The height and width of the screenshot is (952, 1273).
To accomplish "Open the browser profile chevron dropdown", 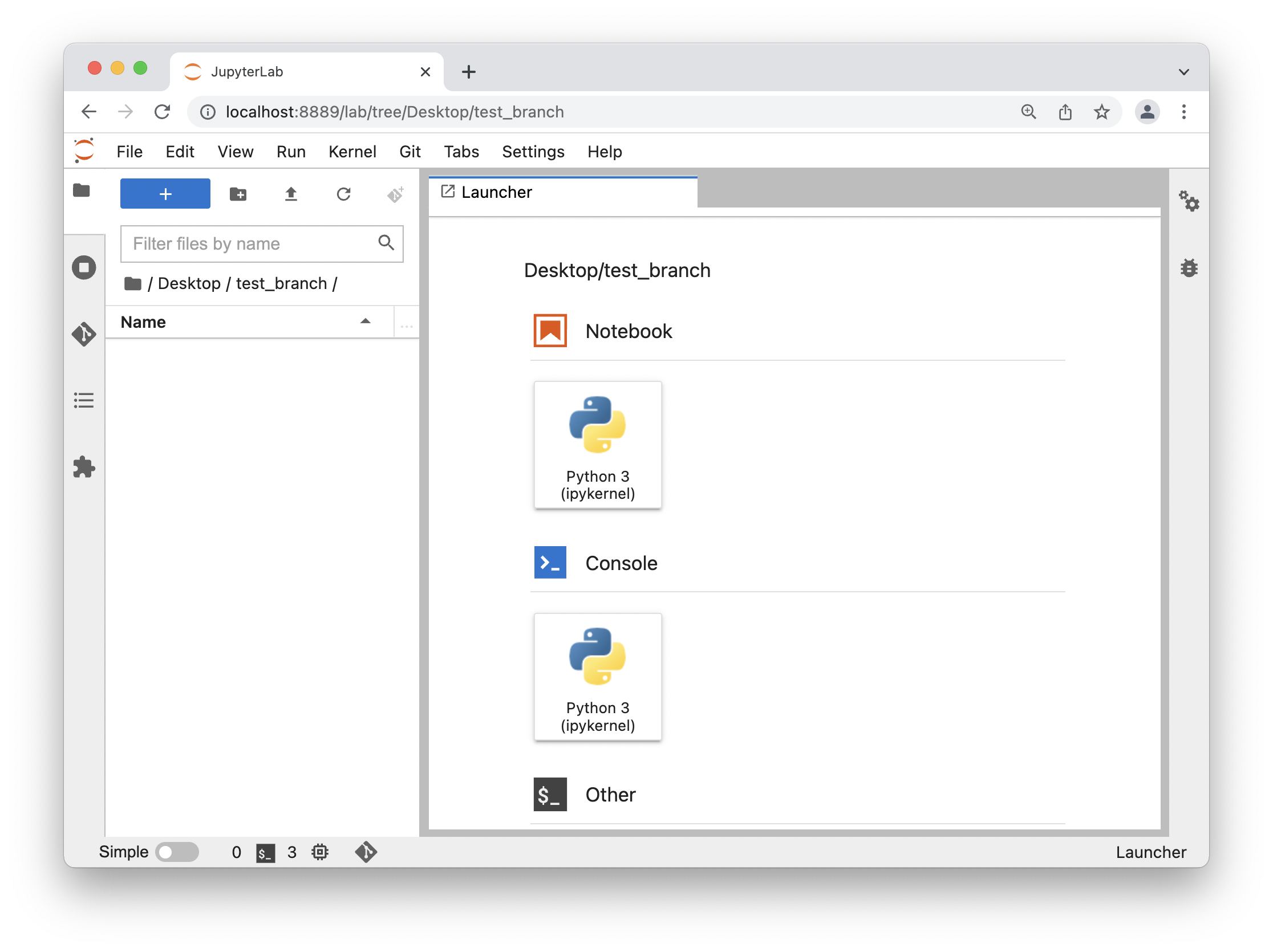I will coord(1184,71).
